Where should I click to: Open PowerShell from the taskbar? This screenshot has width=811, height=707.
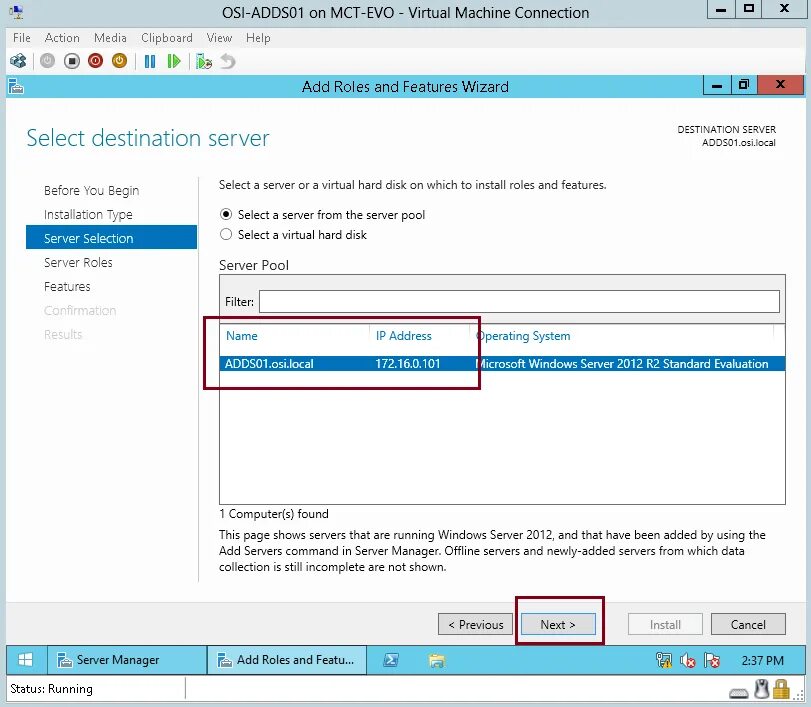point(391,660)
